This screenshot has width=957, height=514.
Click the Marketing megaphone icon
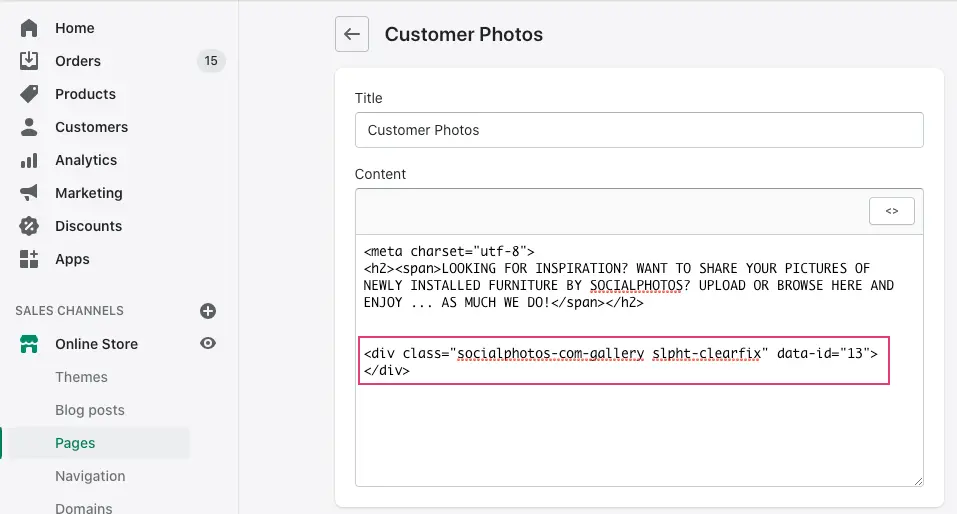coord(29,193)
